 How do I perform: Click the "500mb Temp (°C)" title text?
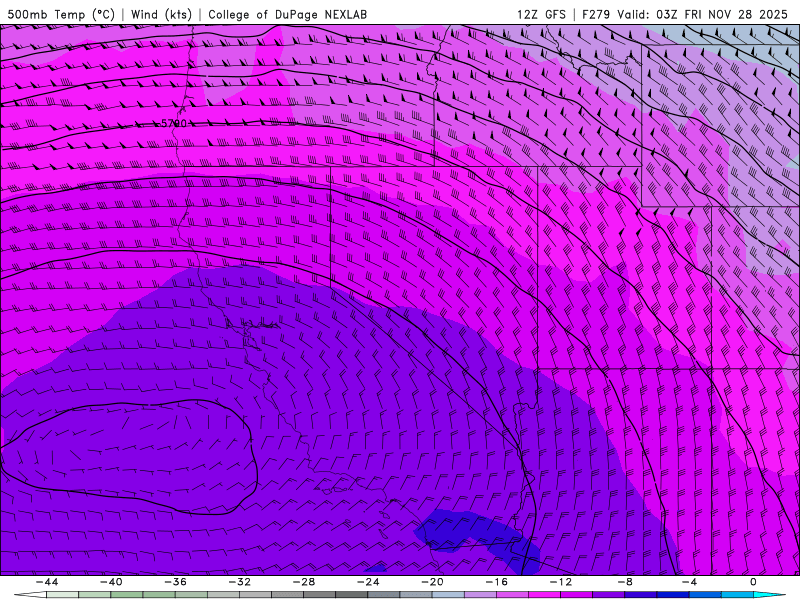61,14
